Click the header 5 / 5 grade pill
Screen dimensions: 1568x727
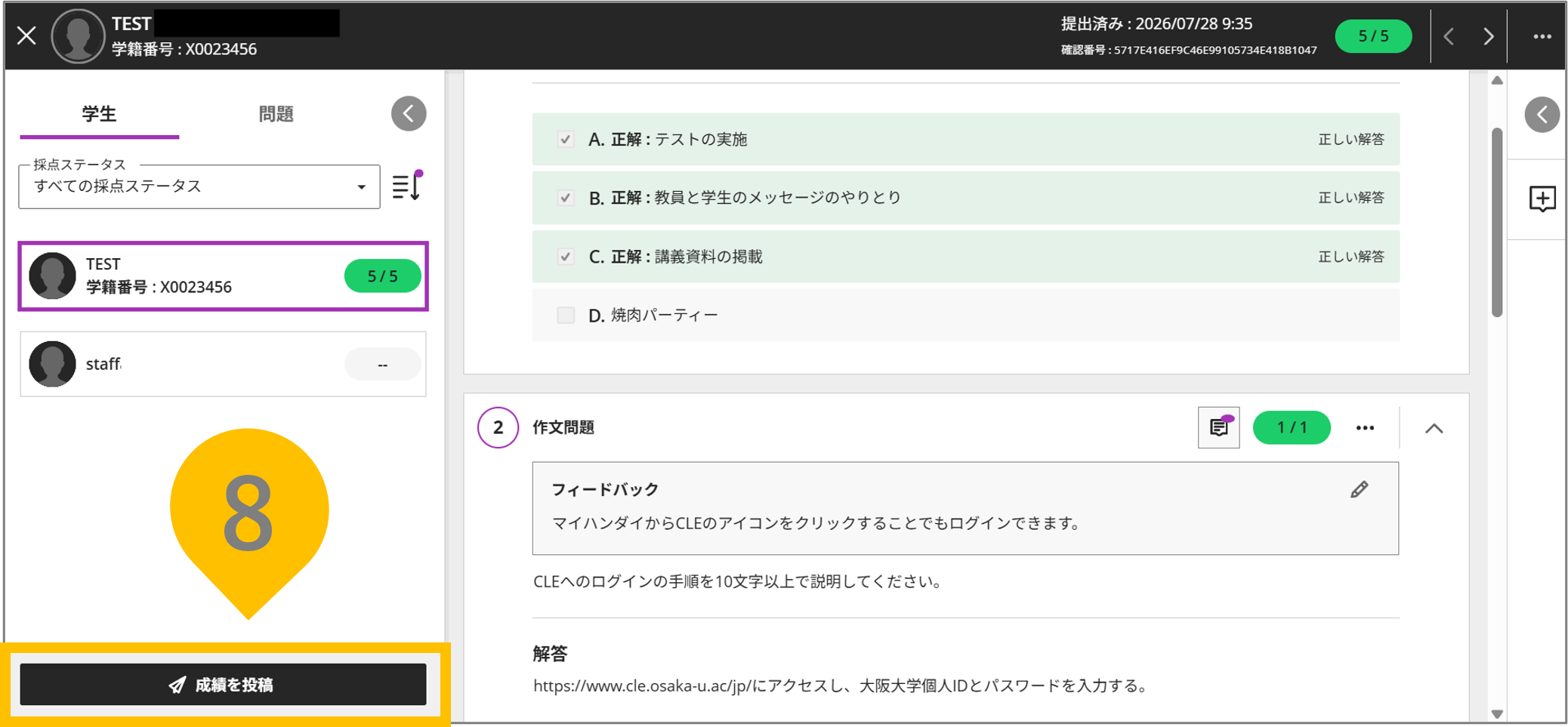1372,36
